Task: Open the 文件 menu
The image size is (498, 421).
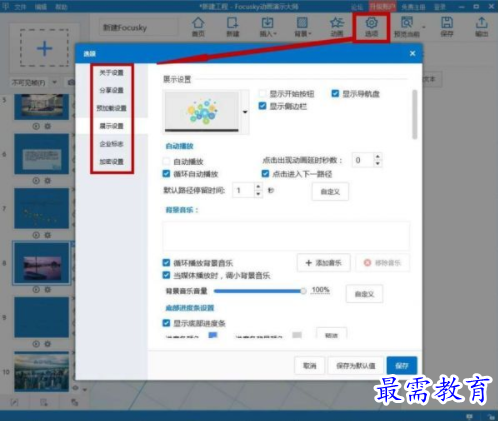Action: (x=20, y=6)
